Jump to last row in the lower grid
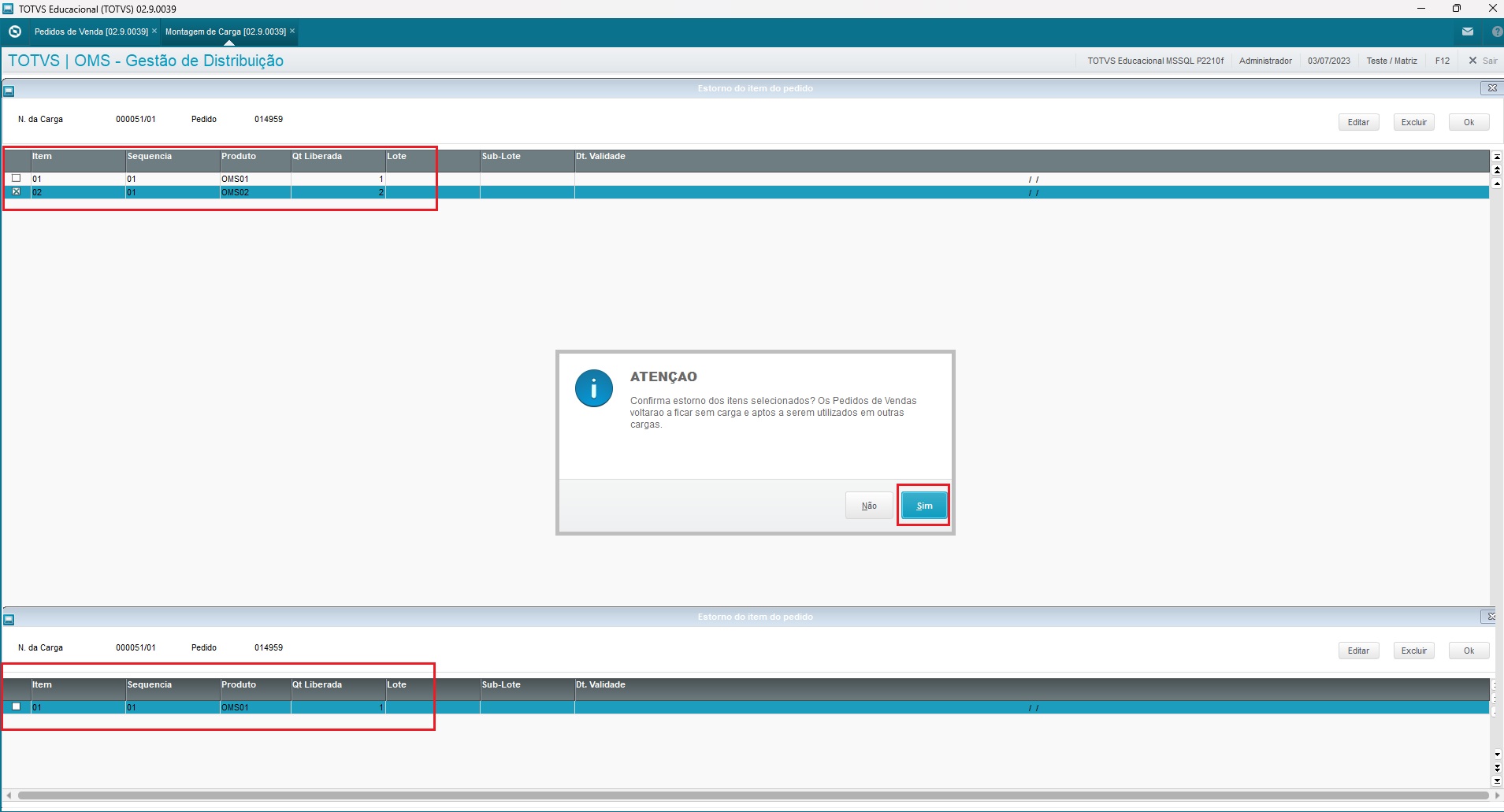The width and height of the screenshot is (1504, 812). tap(1497, 781)
